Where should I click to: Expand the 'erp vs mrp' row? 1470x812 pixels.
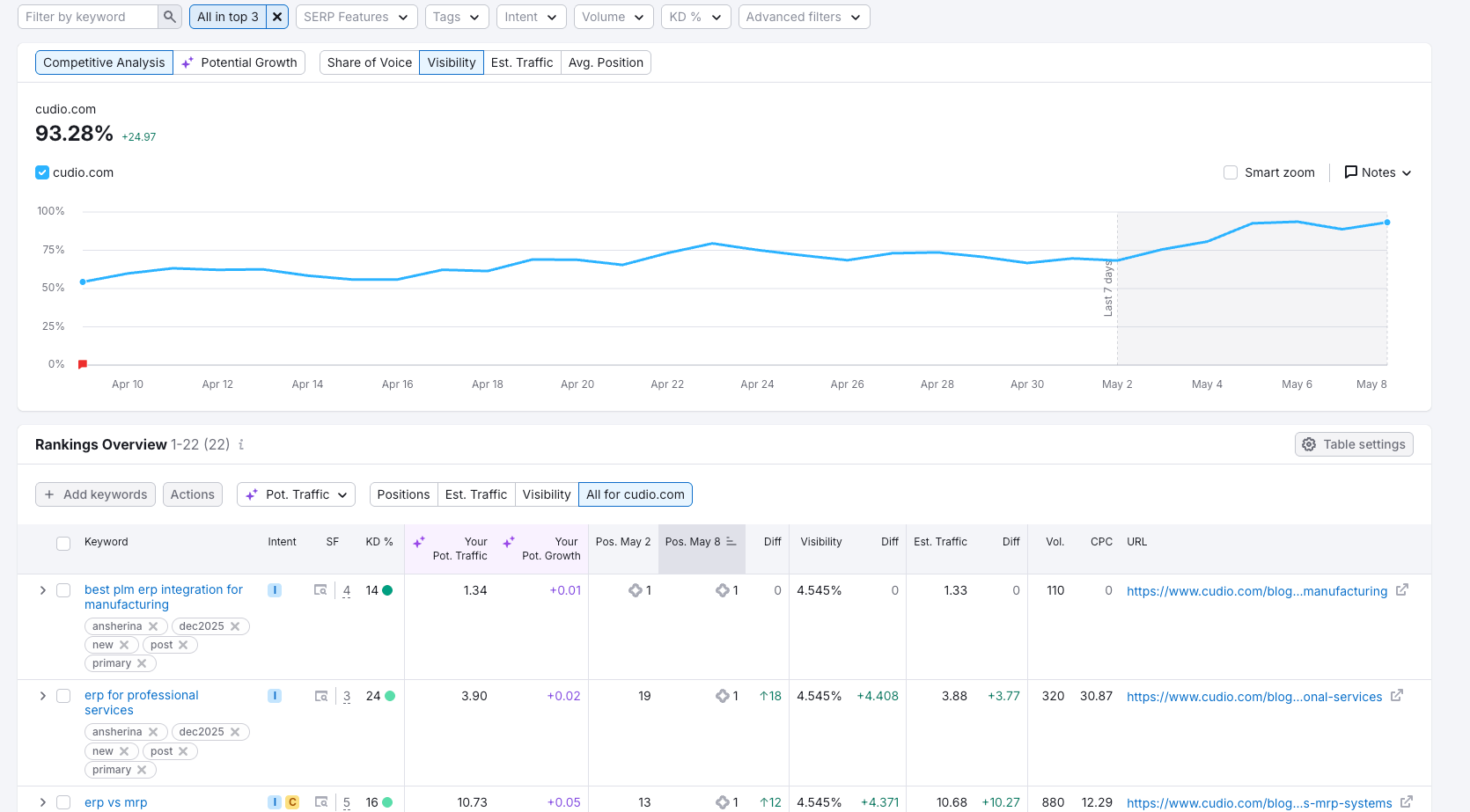[42, 802]
